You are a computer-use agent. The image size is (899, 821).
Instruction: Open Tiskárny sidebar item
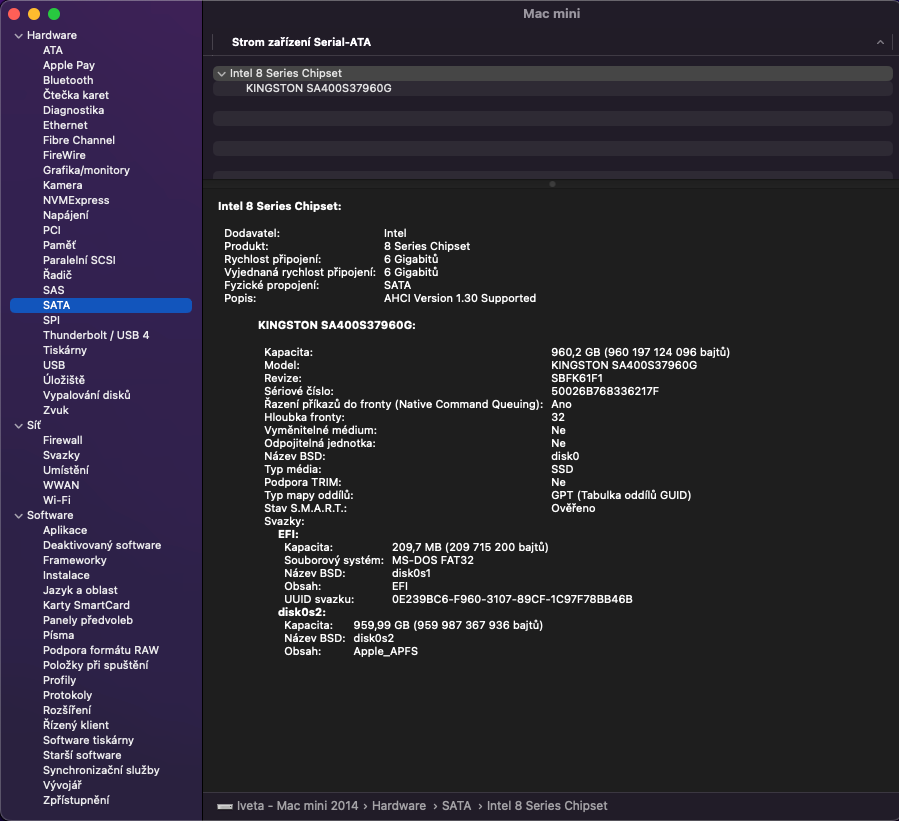pos(65,350)
